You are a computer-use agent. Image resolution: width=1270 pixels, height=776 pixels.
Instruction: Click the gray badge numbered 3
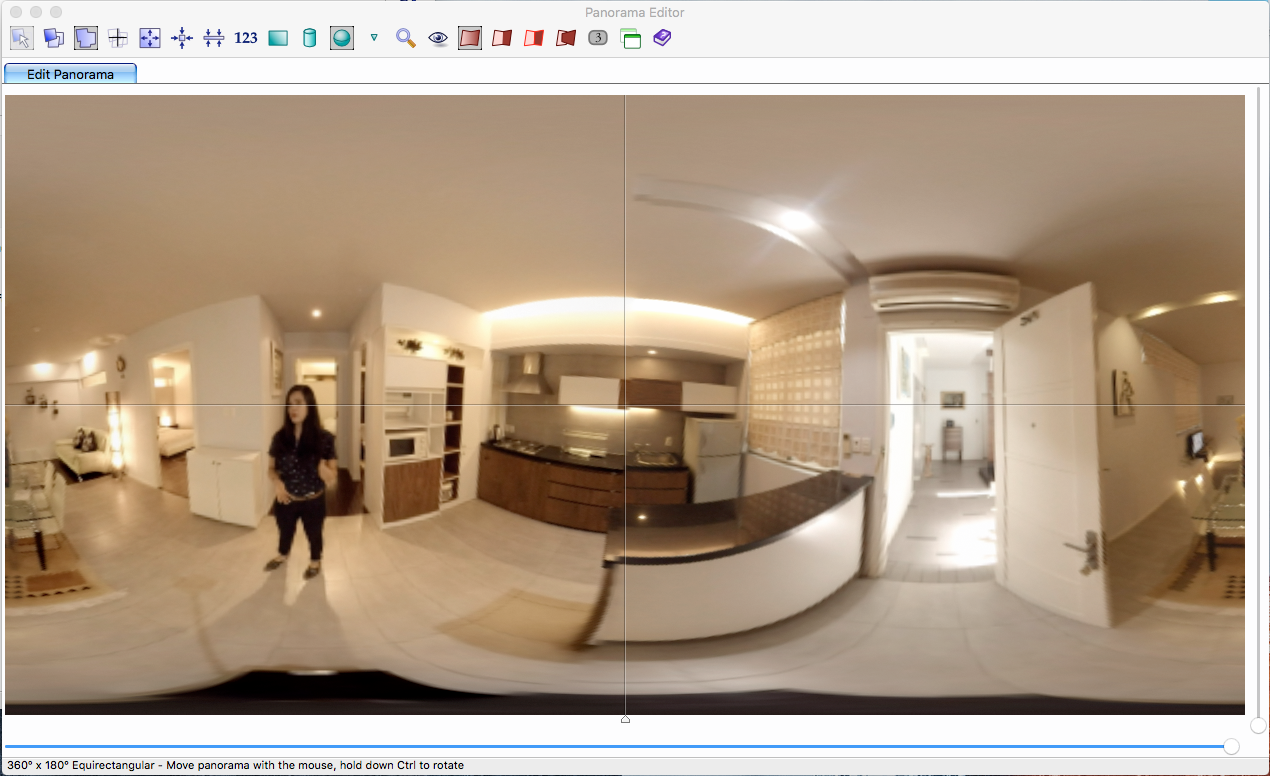(598, 38)
